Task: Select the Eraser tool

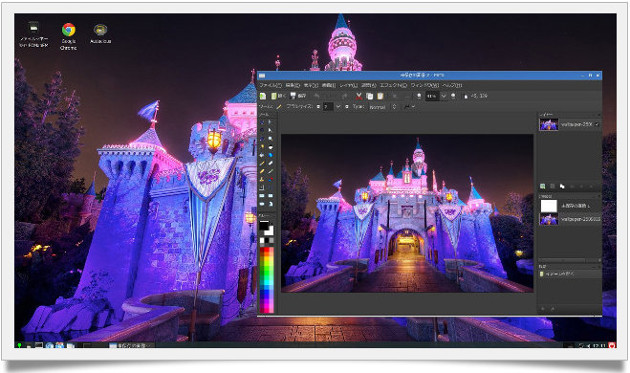Action: coord(270,164)
